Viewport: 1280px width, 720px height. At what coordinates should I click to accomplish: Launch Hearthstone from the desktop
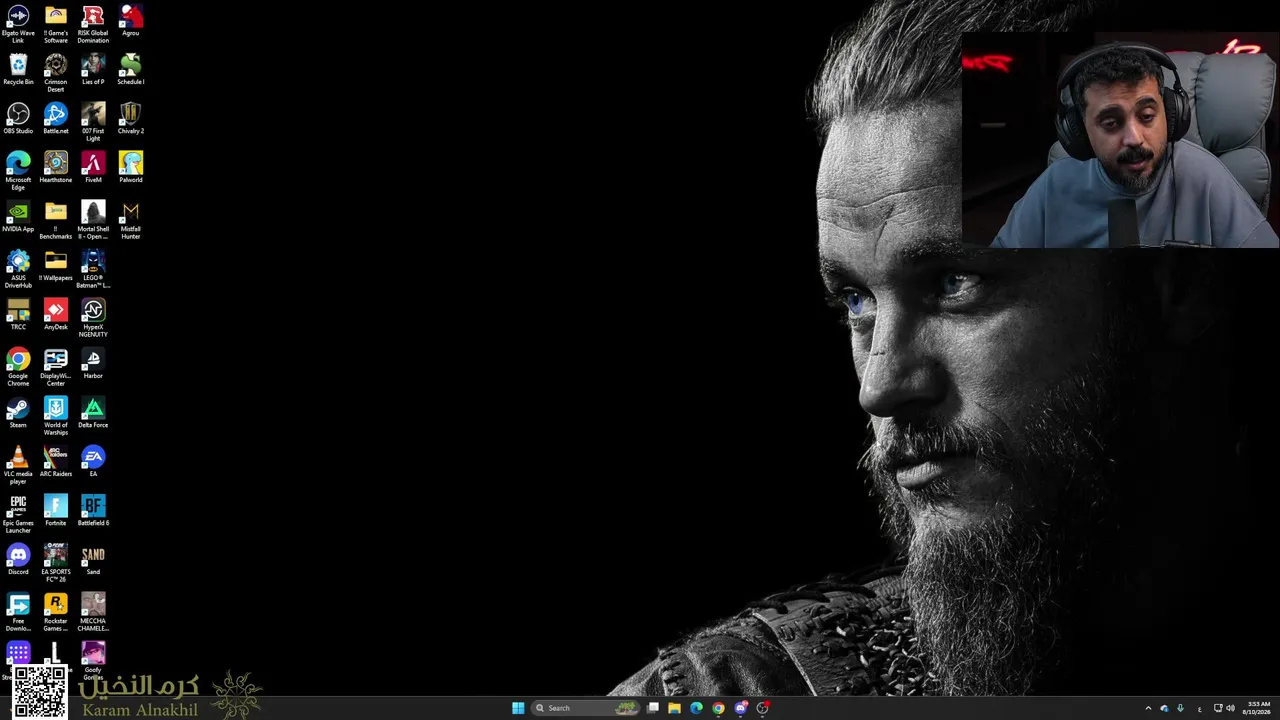(x=56, y=168)
